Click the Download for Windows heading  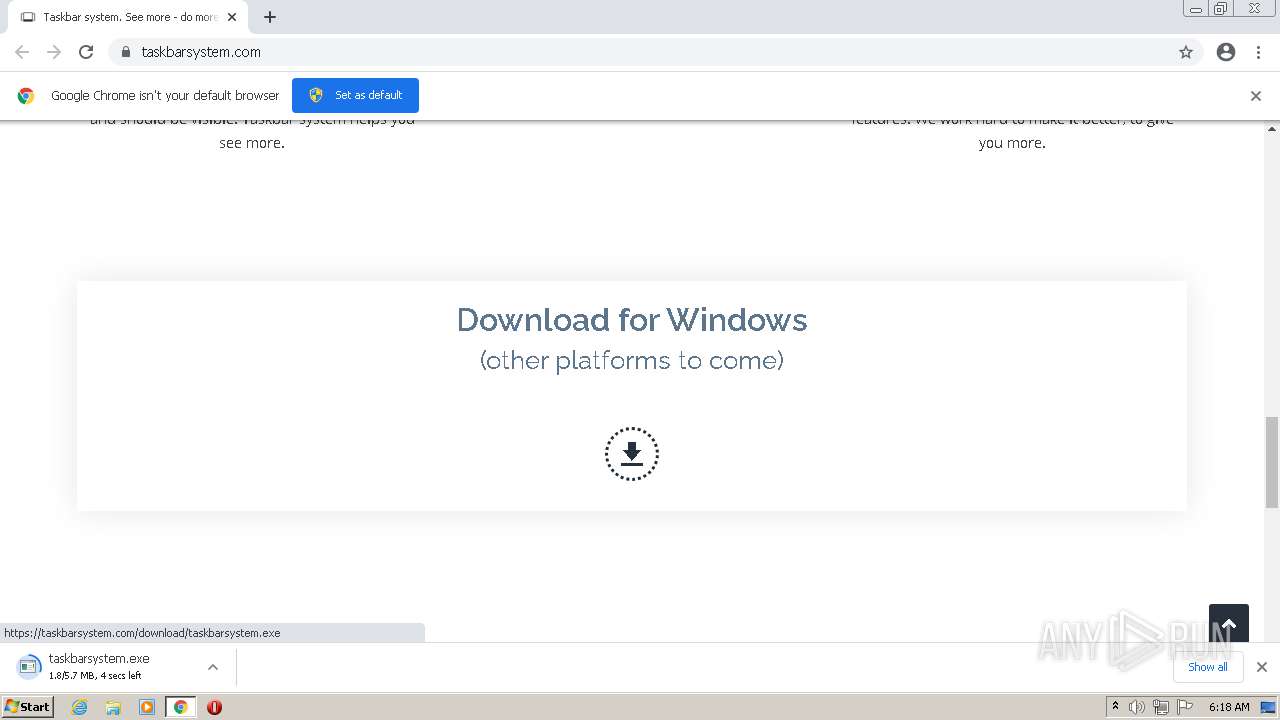pyautogui.click(x=632, y=320)
